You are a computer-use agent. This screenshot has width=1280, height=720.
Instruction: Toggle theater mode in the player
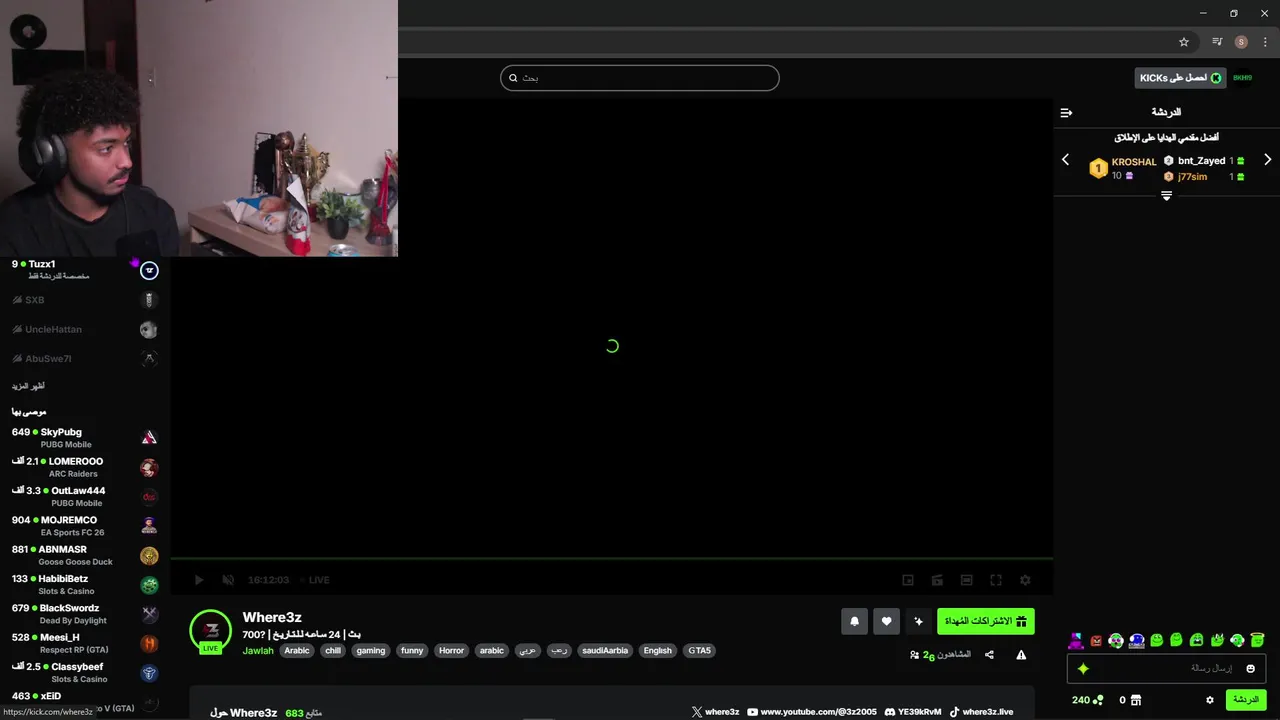pos(966,580)
